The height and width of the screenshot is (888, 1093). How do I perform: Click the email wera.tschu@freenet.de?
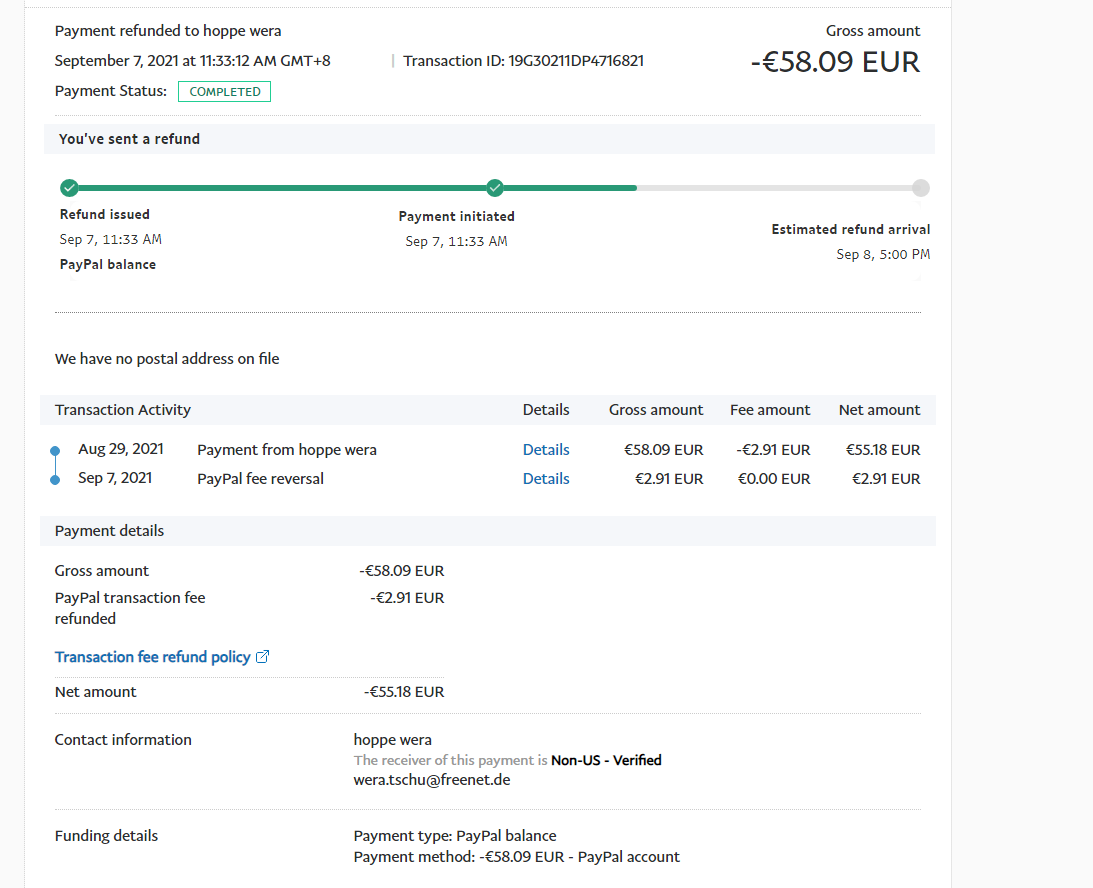[432, 780]
